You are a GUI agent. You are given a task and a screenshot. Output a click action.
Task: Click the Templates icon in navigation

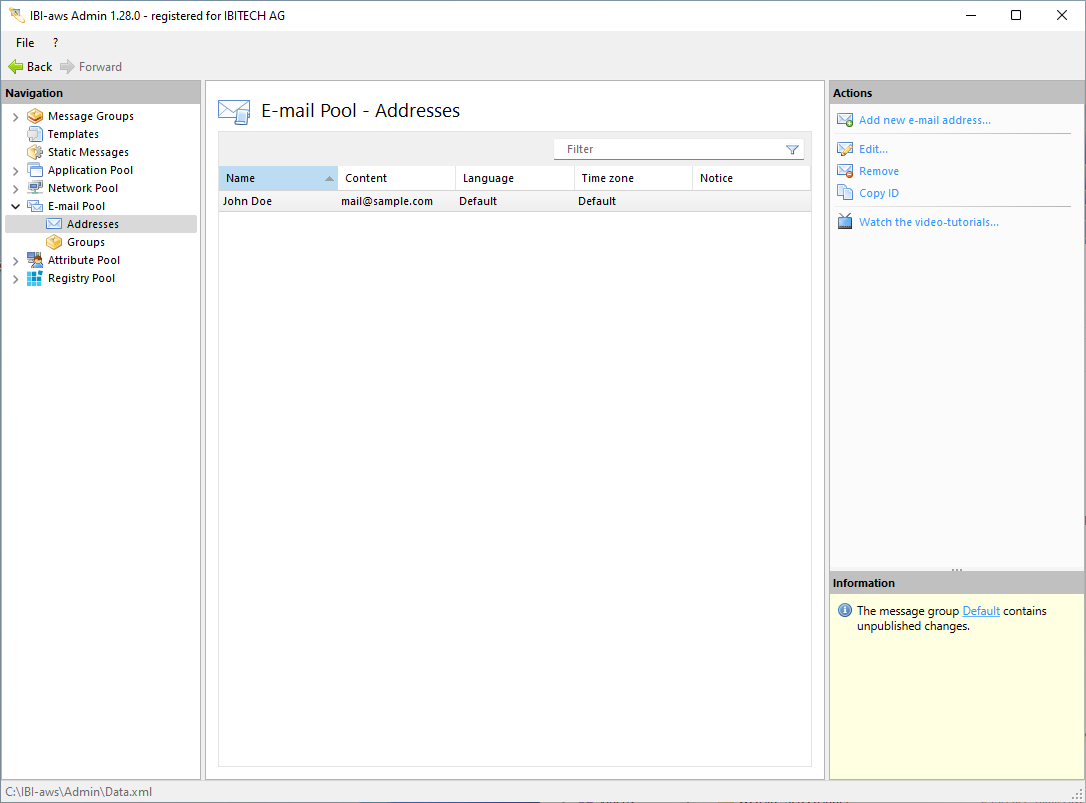pos(35,134)
